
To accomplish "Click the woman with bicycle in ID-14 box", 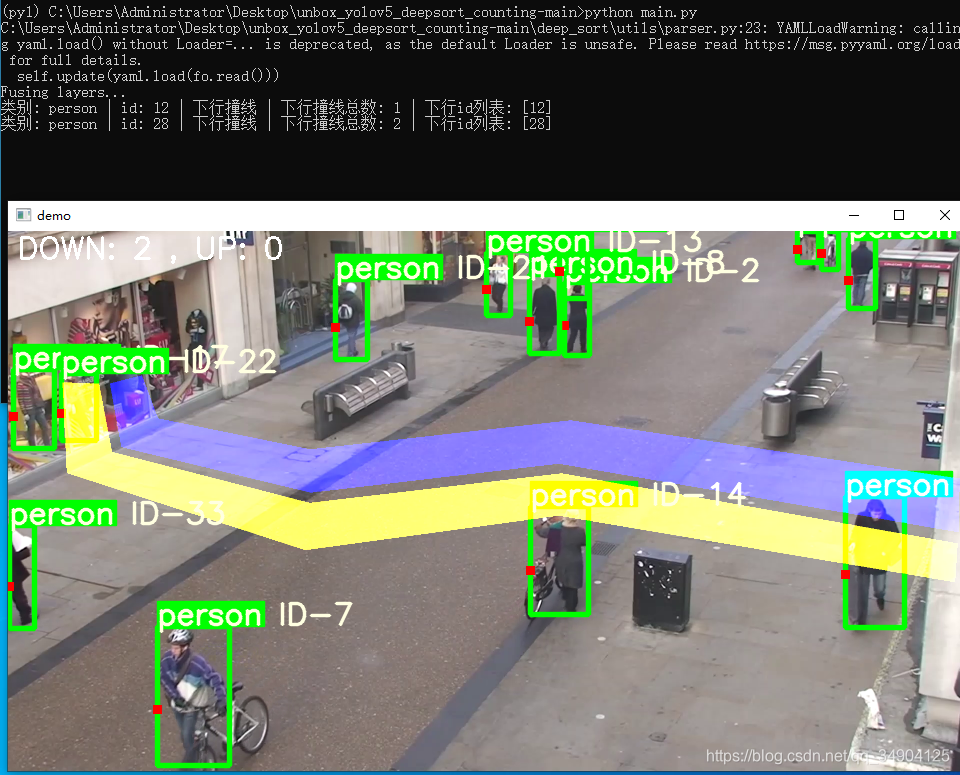I will click(559, 561).
